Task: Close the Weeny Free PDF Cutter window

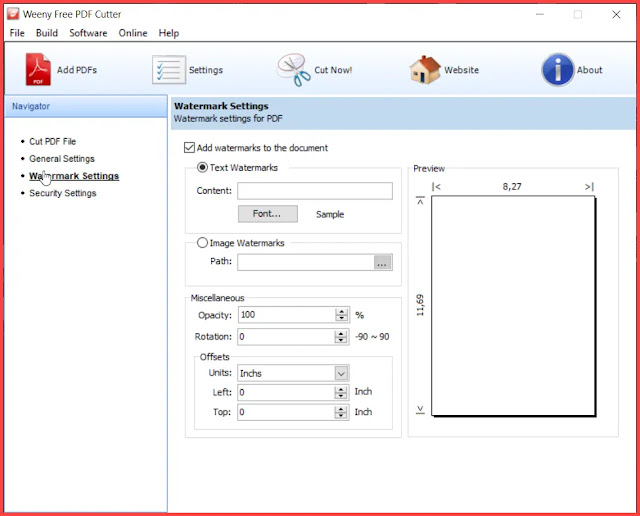Action: [616, 15]
